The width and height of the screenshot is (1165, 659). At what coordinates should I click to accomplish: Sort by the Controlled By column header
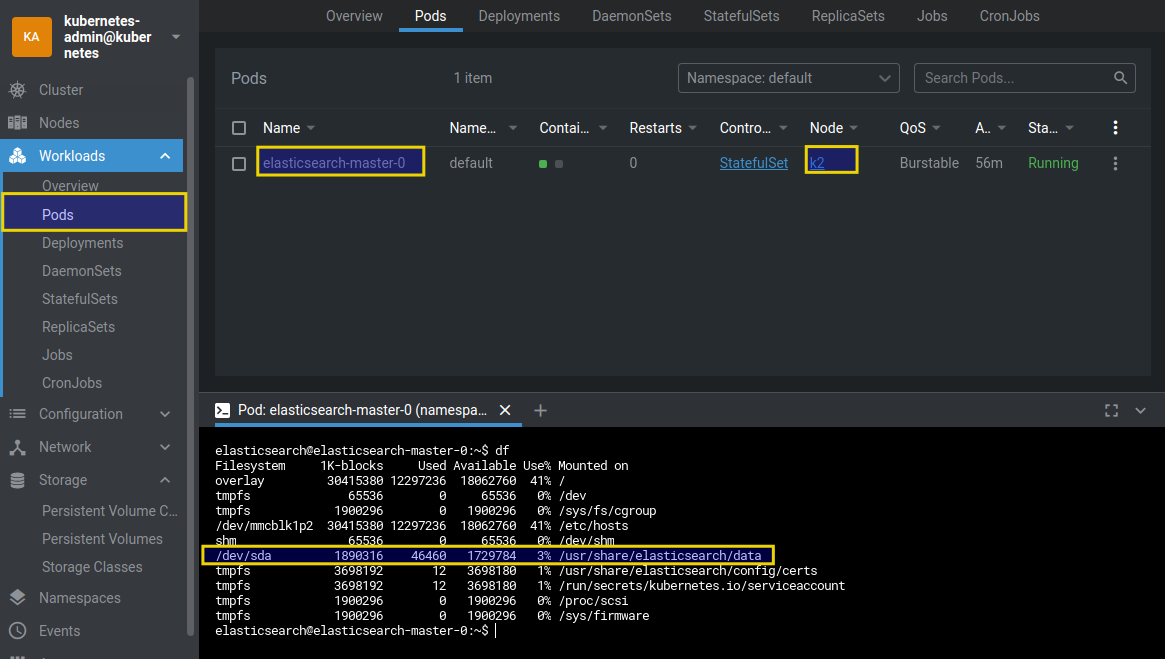745,128
